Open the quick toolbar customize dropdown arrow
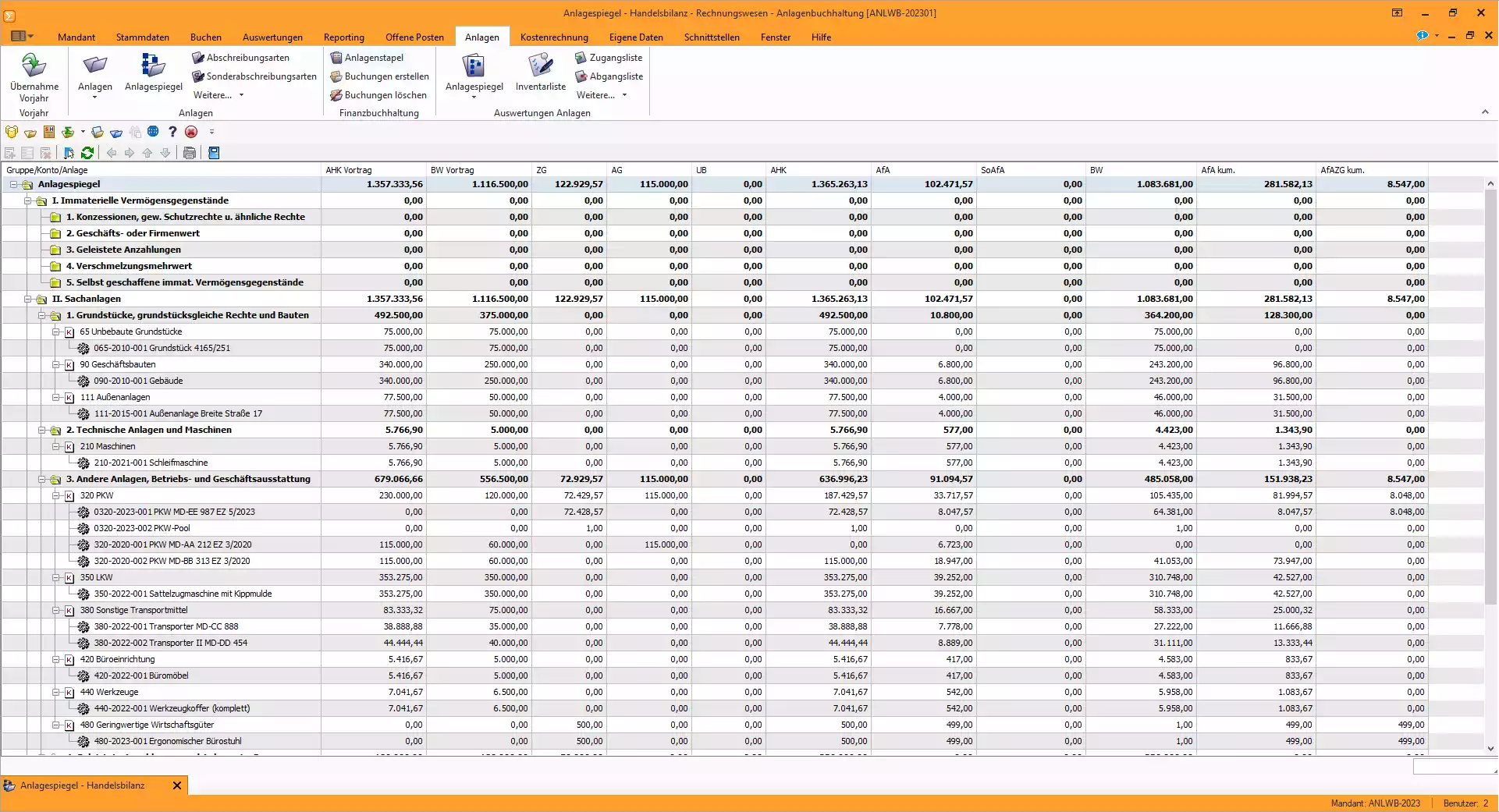 point(211,132)
